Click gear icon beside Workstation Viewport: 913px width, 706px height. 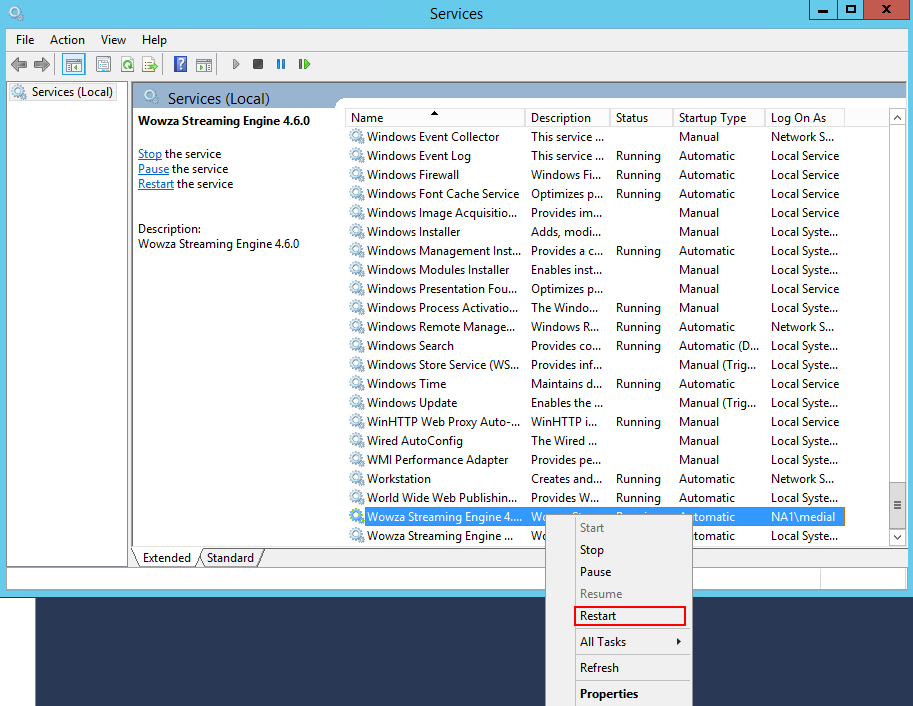356,478
